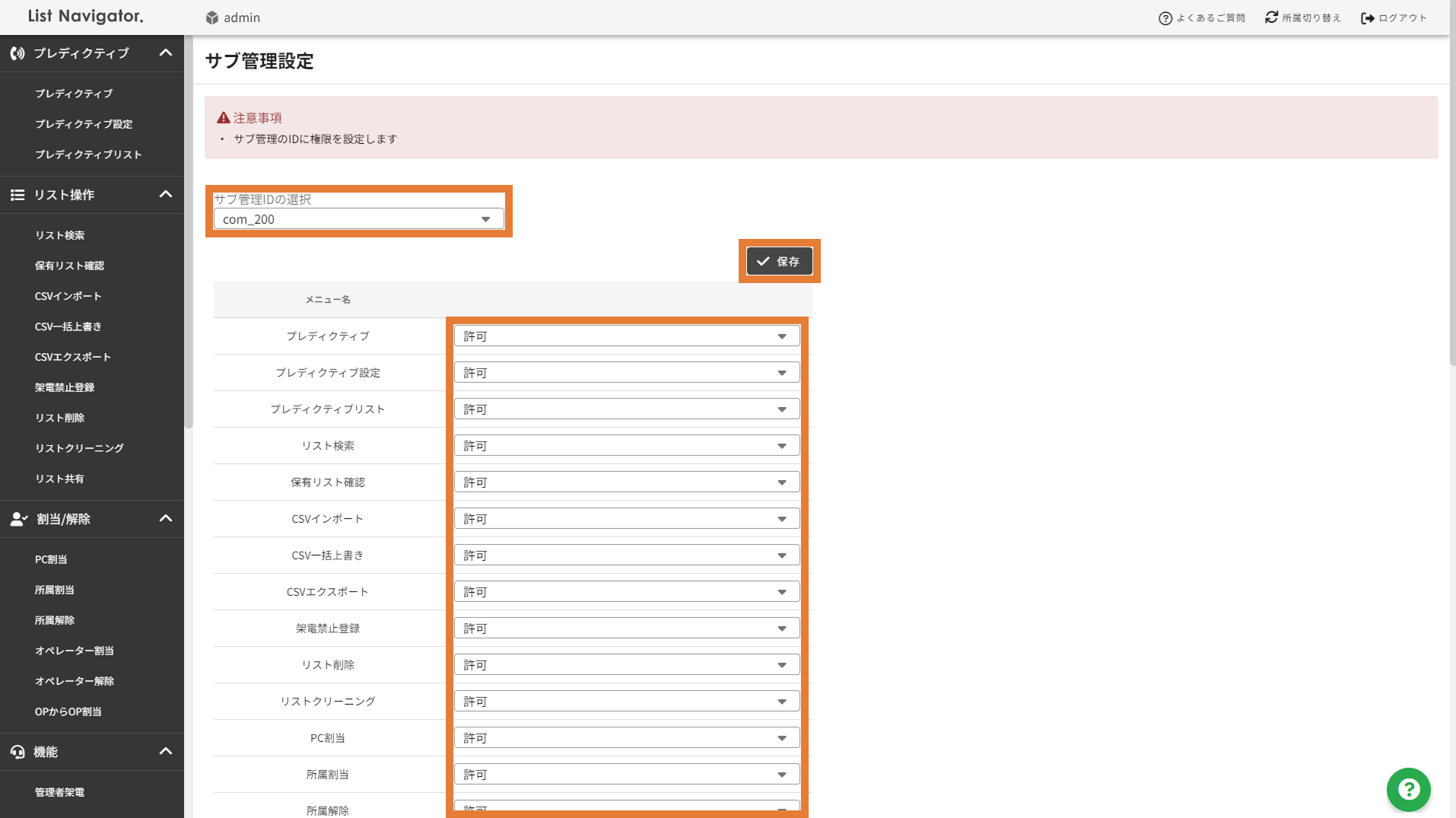Click the logout arrow icon
This screenshot has height=818, width=1456.
click(1367, 18)
